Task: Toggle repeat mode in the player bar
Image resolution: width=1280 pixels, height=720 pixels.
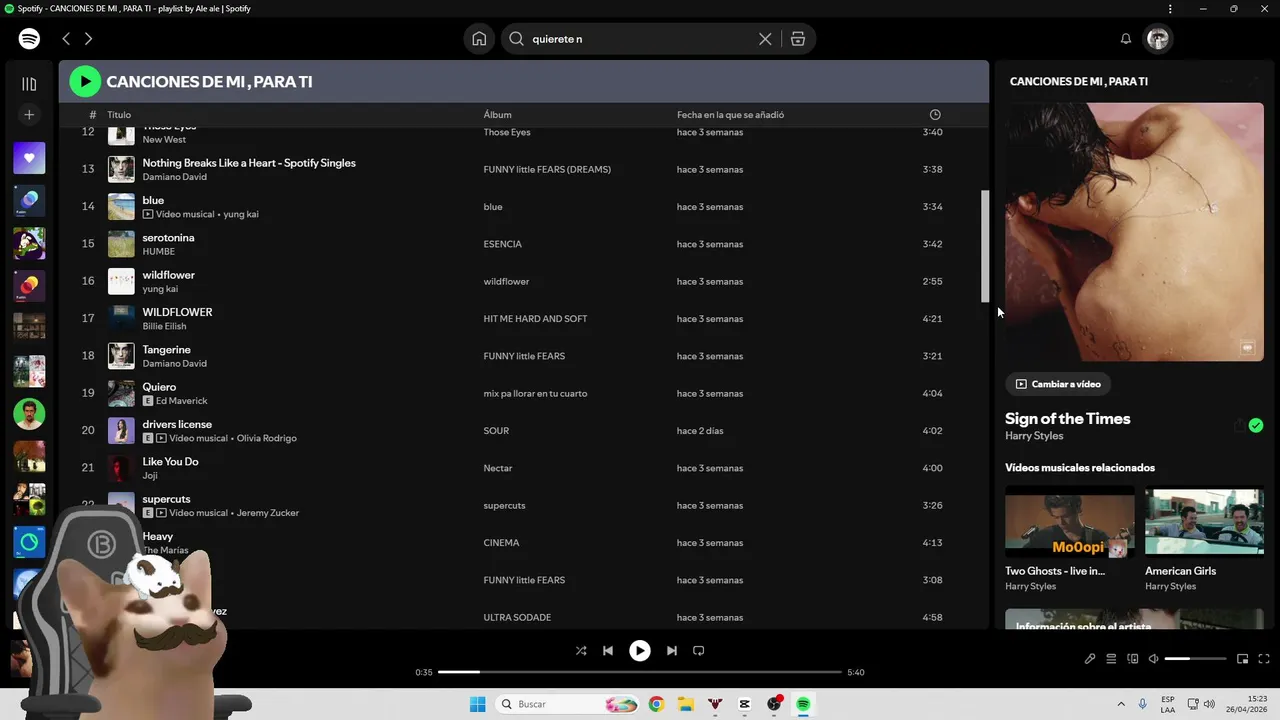Action: click(699, 650)
